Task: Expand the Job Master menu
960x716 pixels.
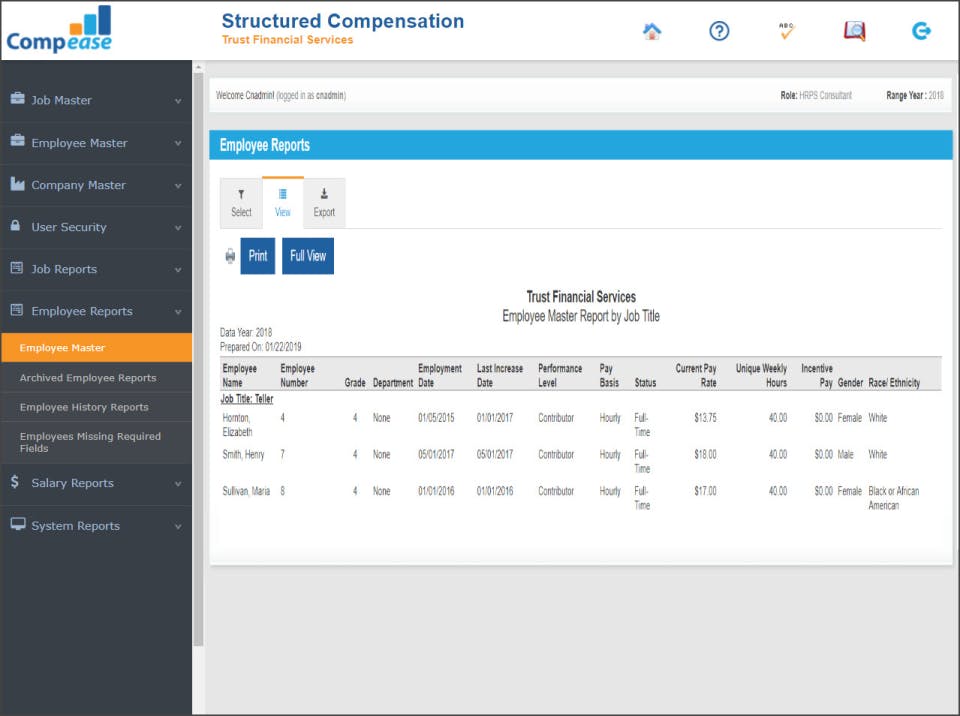Action: click(96, 100)
